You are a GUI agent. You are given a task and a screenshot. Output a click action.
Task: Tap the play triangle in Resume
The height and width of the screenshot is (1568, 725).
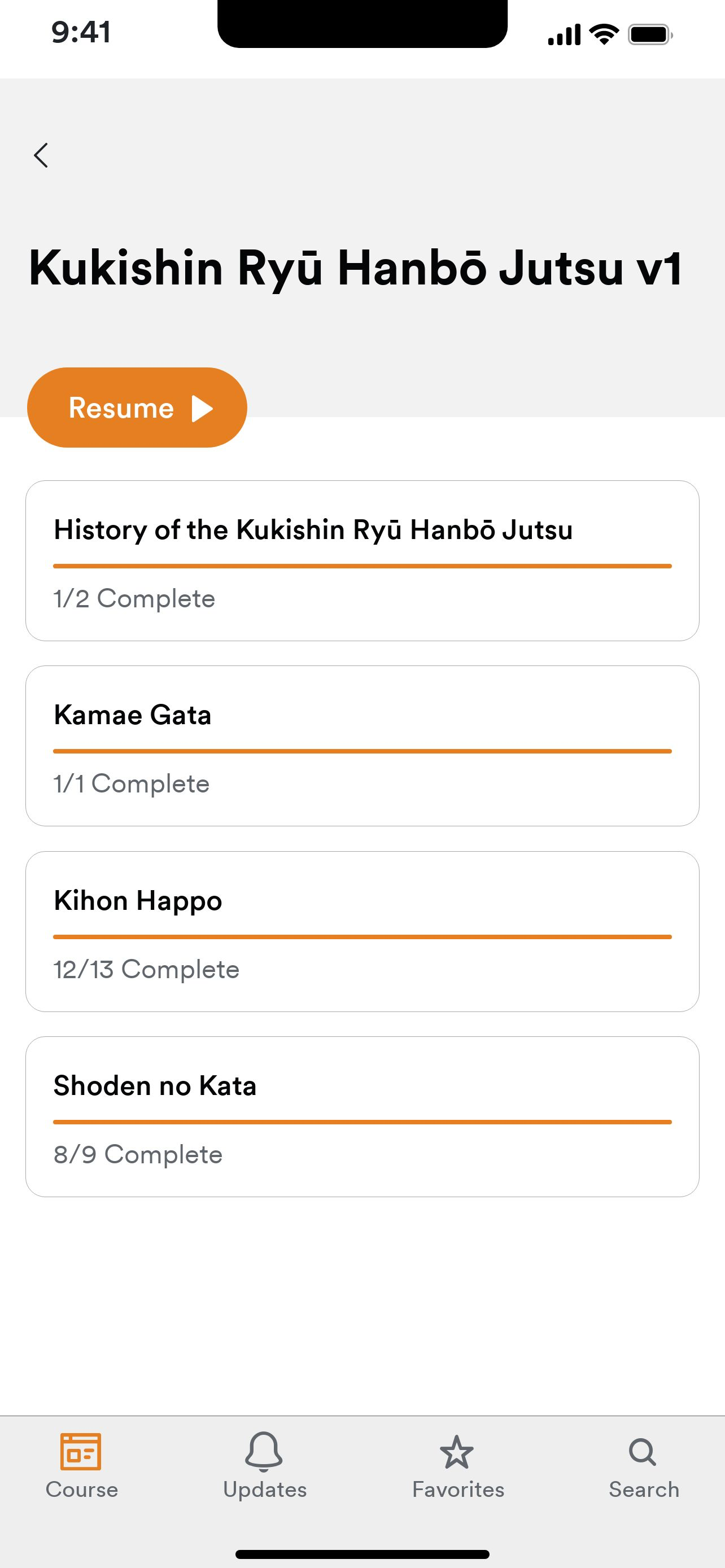[x=202, y=409]
